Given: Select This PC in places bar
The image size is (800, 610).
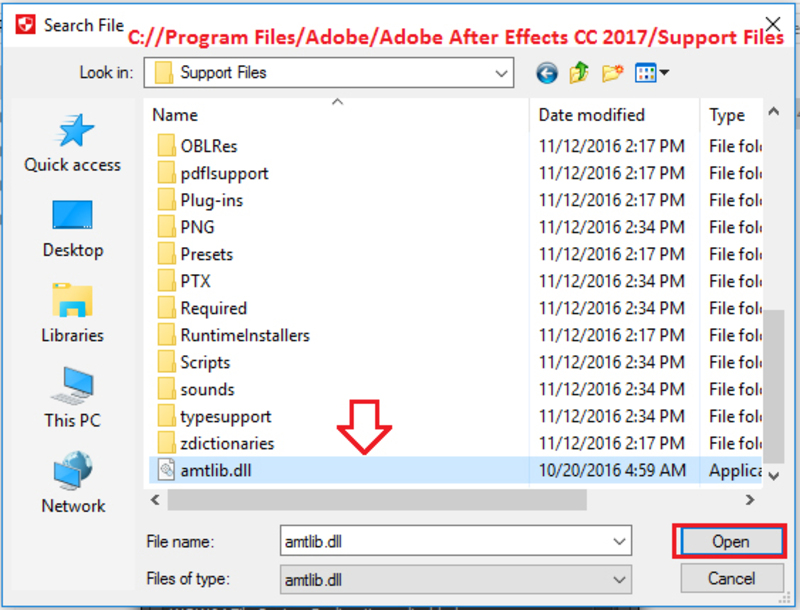Looking at the screenshot, I should click(x=73, y=398).
